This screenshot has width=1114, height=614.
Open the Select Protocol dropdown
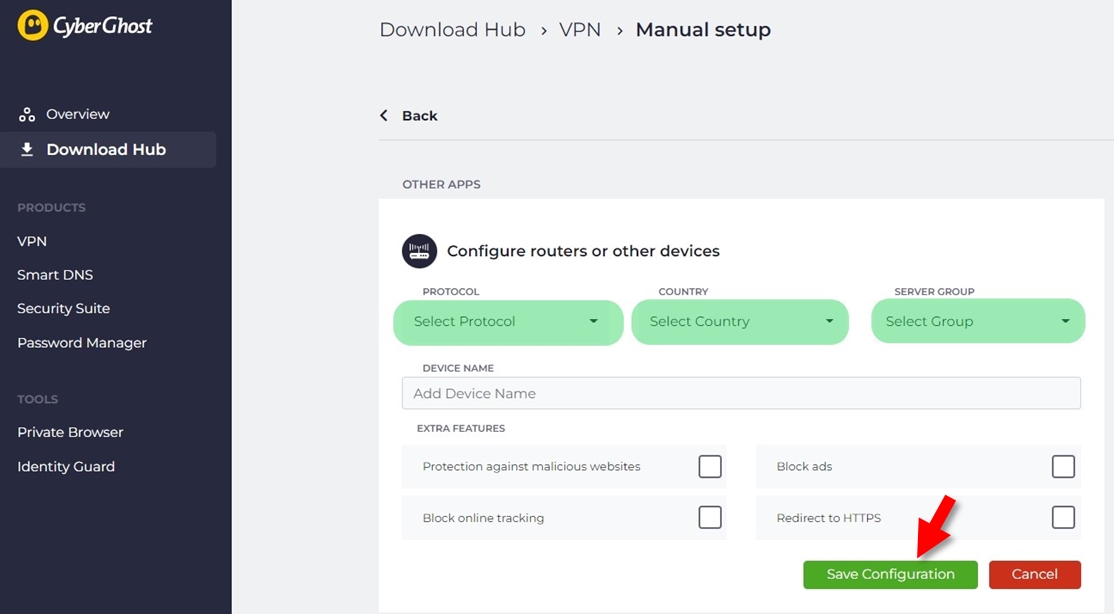[x=508, y=322]
